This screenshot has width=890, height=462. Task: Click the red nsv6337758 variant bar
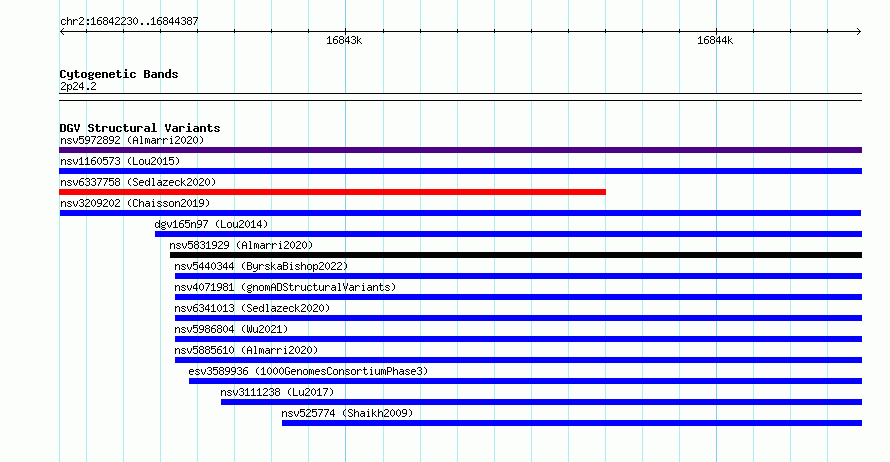coord(333,192)
